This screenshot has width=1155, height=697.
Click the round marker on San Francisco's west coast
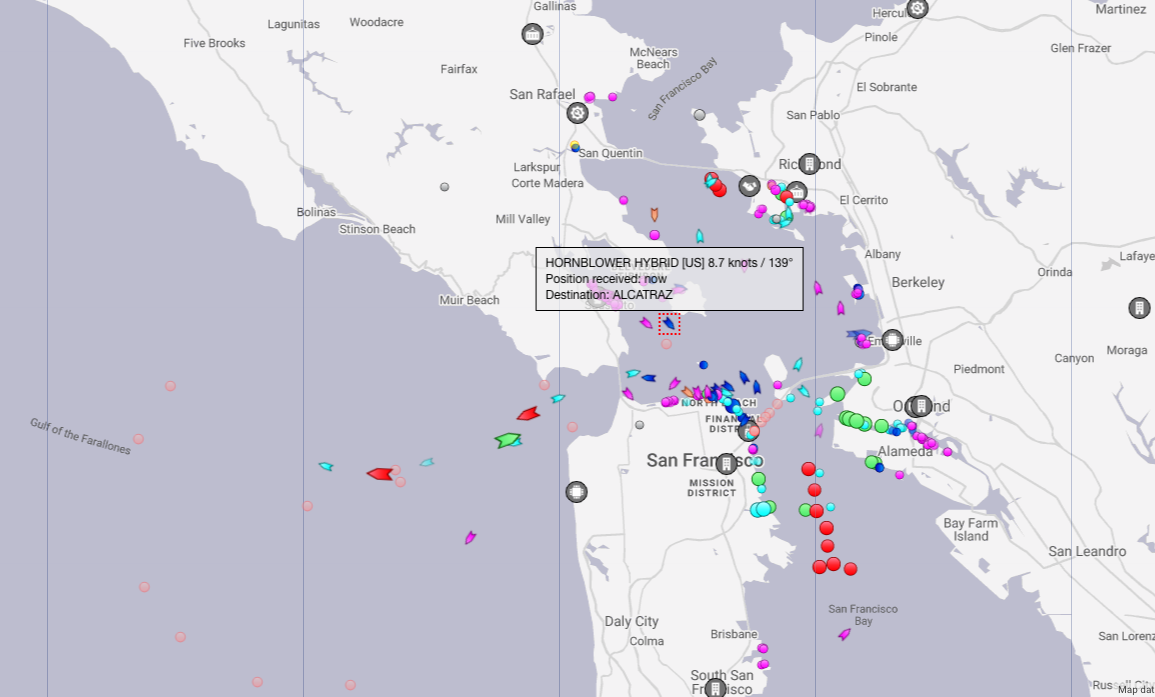tap(576, 492)
